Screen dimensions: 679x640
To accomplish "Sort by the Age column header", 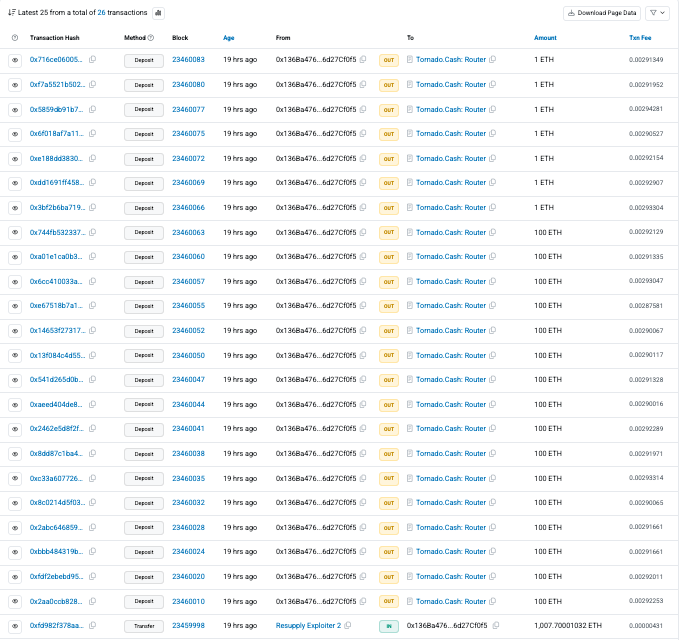I will (x=229, y=38).
